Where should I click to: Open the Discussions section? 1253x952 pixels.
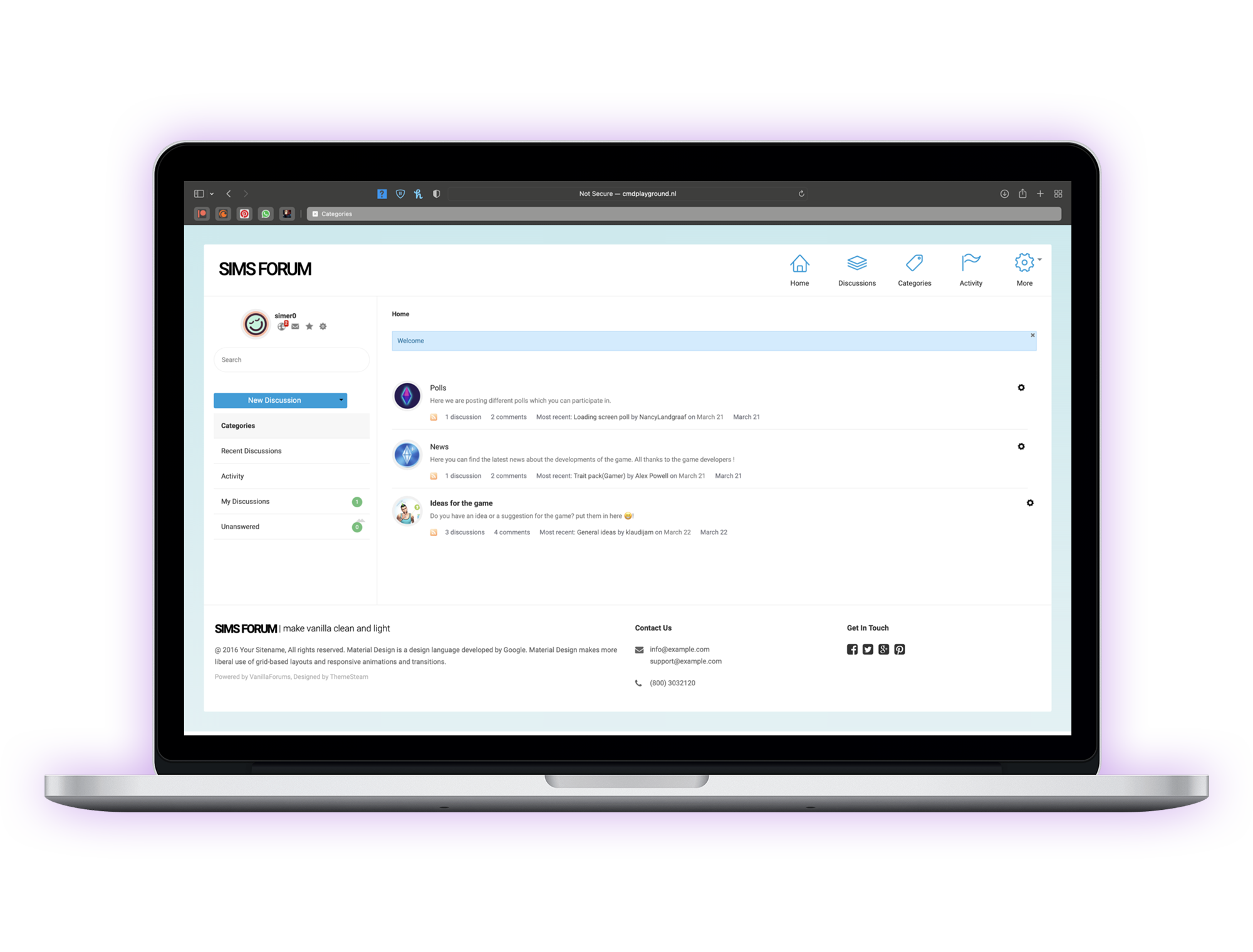(857, 270)
